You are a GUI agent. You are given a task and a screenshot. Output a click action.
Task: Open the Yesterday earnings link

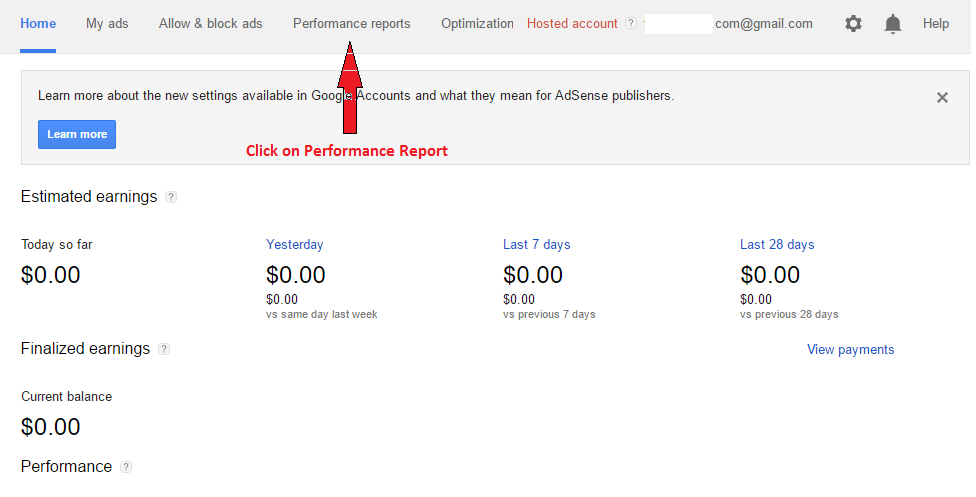pos(294,245)
